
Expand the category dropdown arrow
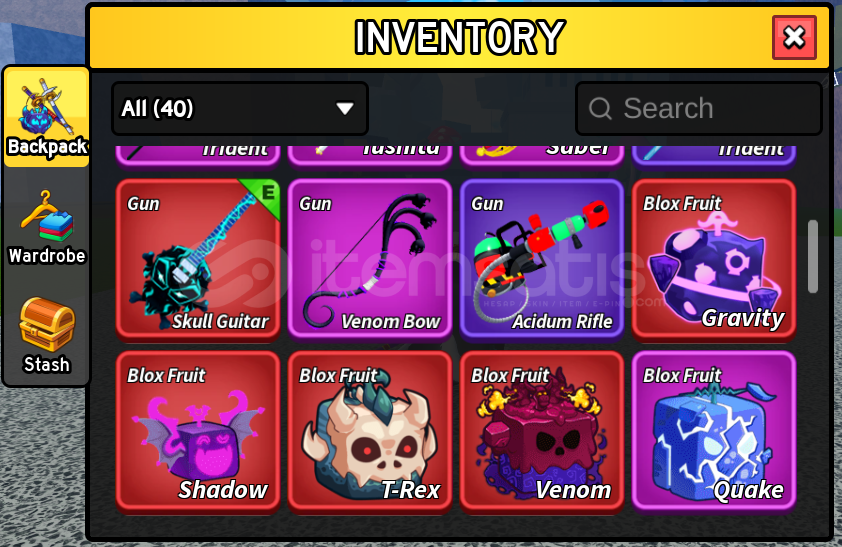pyautogui.click(x=345, y=109)
